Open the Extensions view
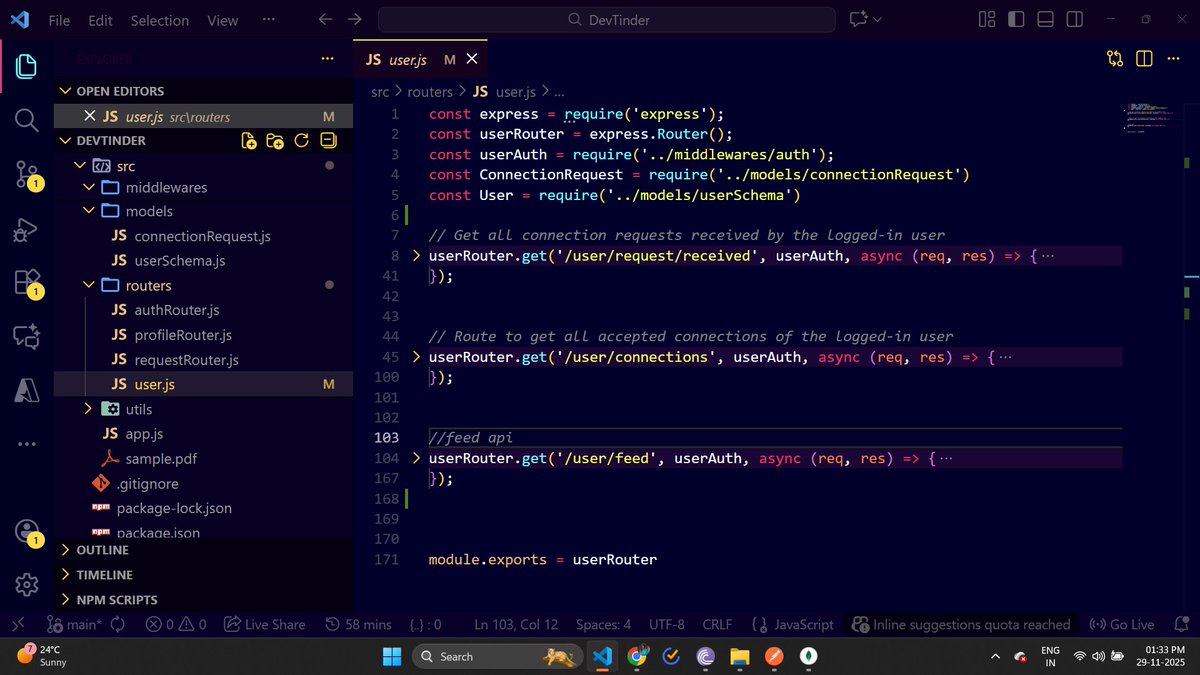The image size is (1200, 675). point(26,283)
